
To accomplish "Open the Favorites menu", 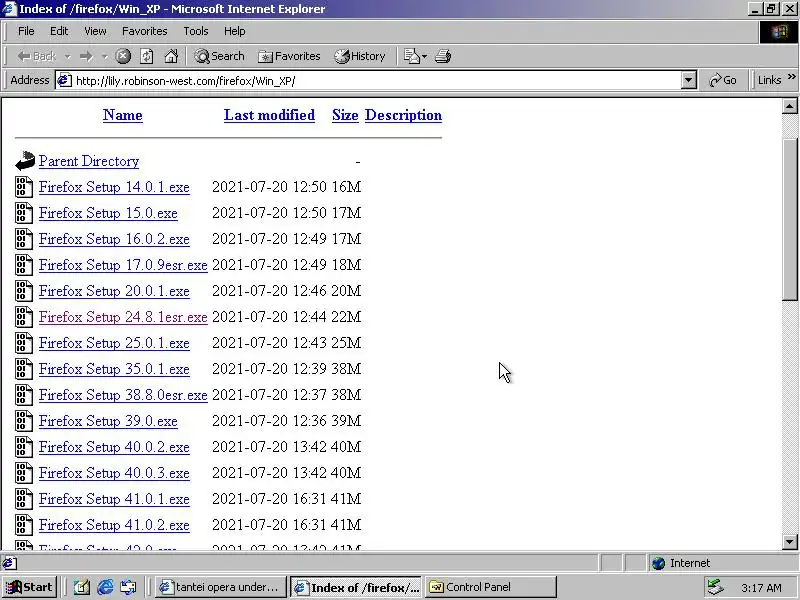I will (144, 31).
